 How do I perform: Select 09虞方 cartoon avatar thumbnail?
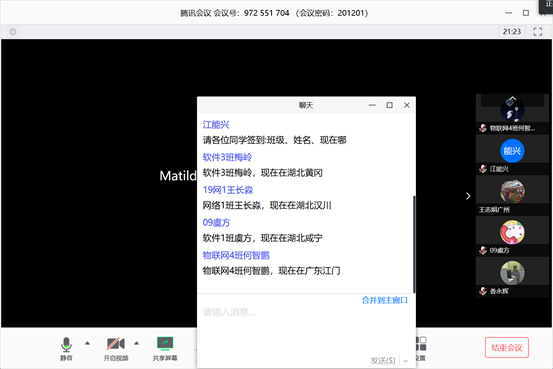(x=512, y=232)
